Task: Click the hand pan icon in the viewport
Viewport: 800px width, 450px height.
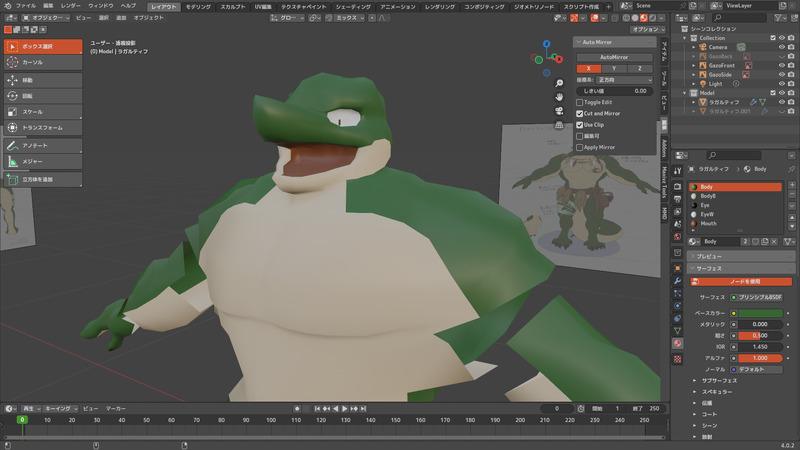Action: (x=560, y=97)
